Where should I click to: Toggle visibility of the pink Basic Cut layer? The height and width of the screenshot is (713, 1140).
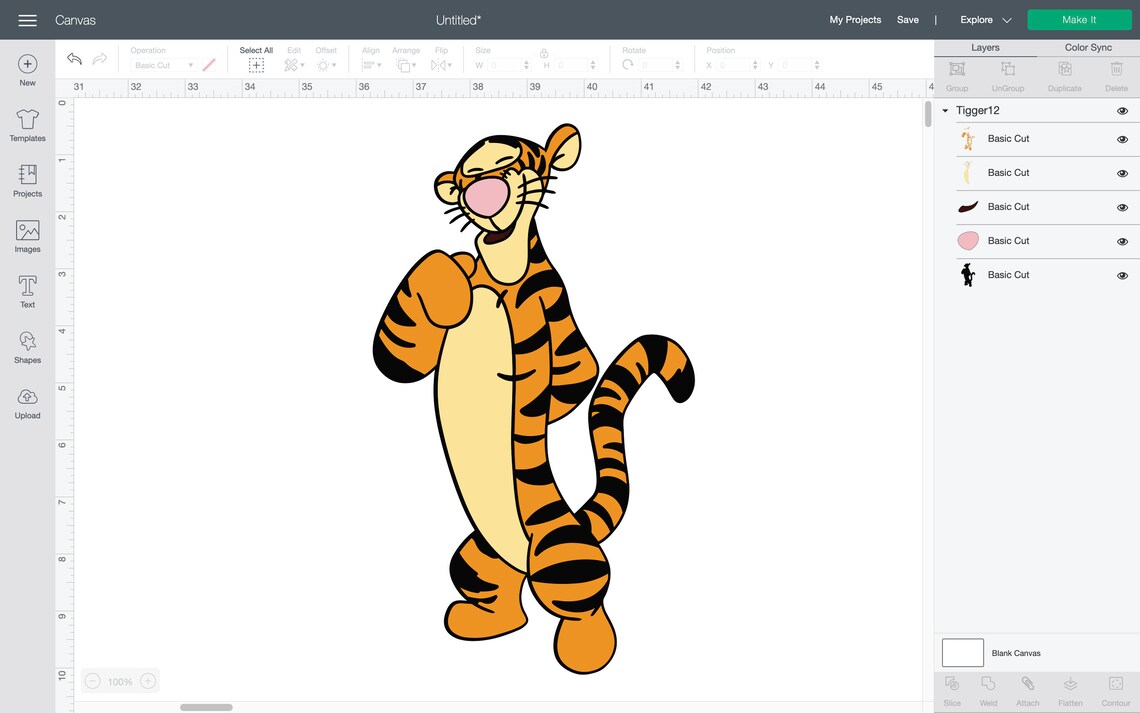(x=1122, y=240)
